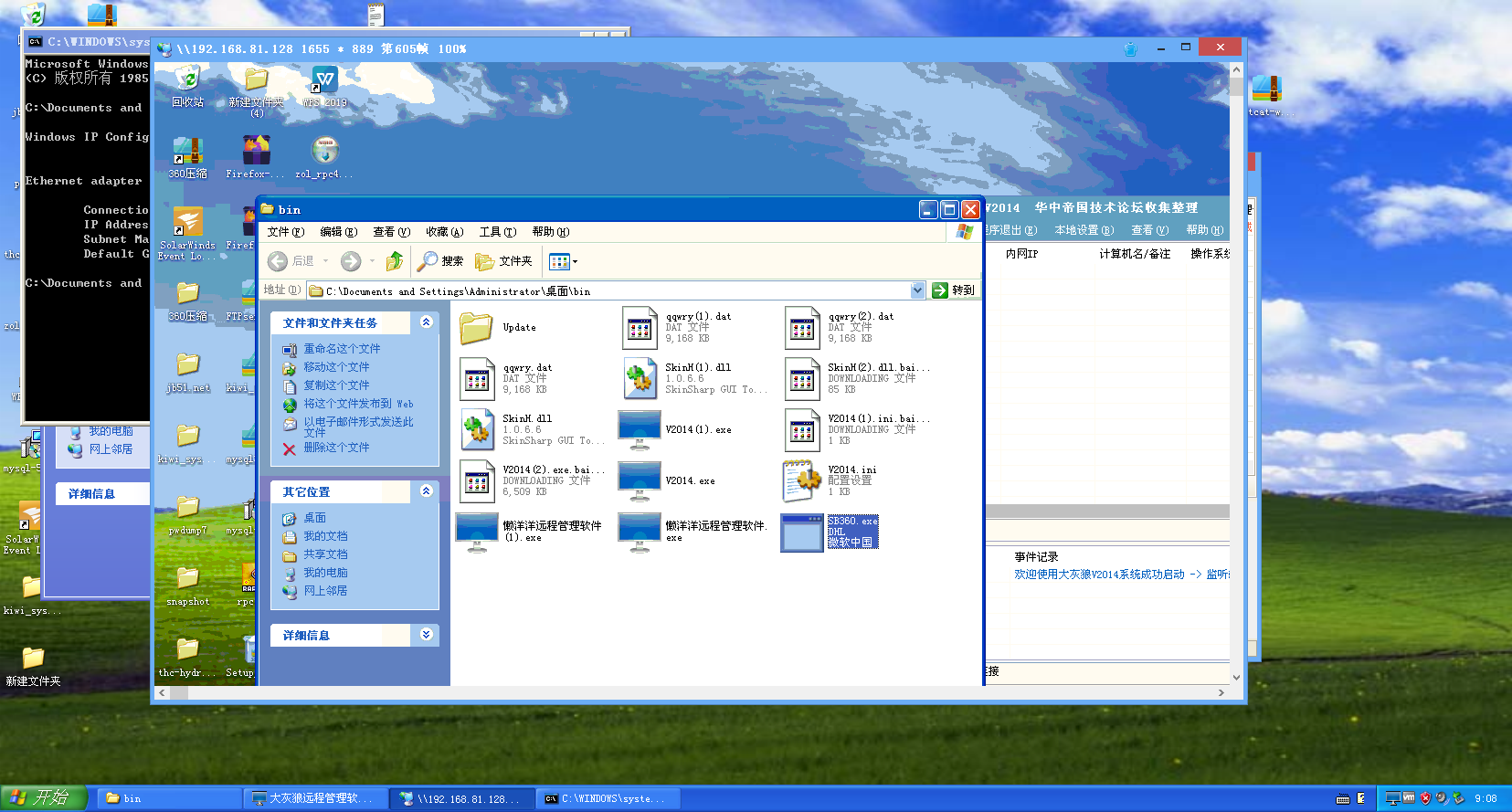The image size is (1512, 812).
Task: Open 本地设置(B) menu in V2014 window
Action: [1084, 230]
